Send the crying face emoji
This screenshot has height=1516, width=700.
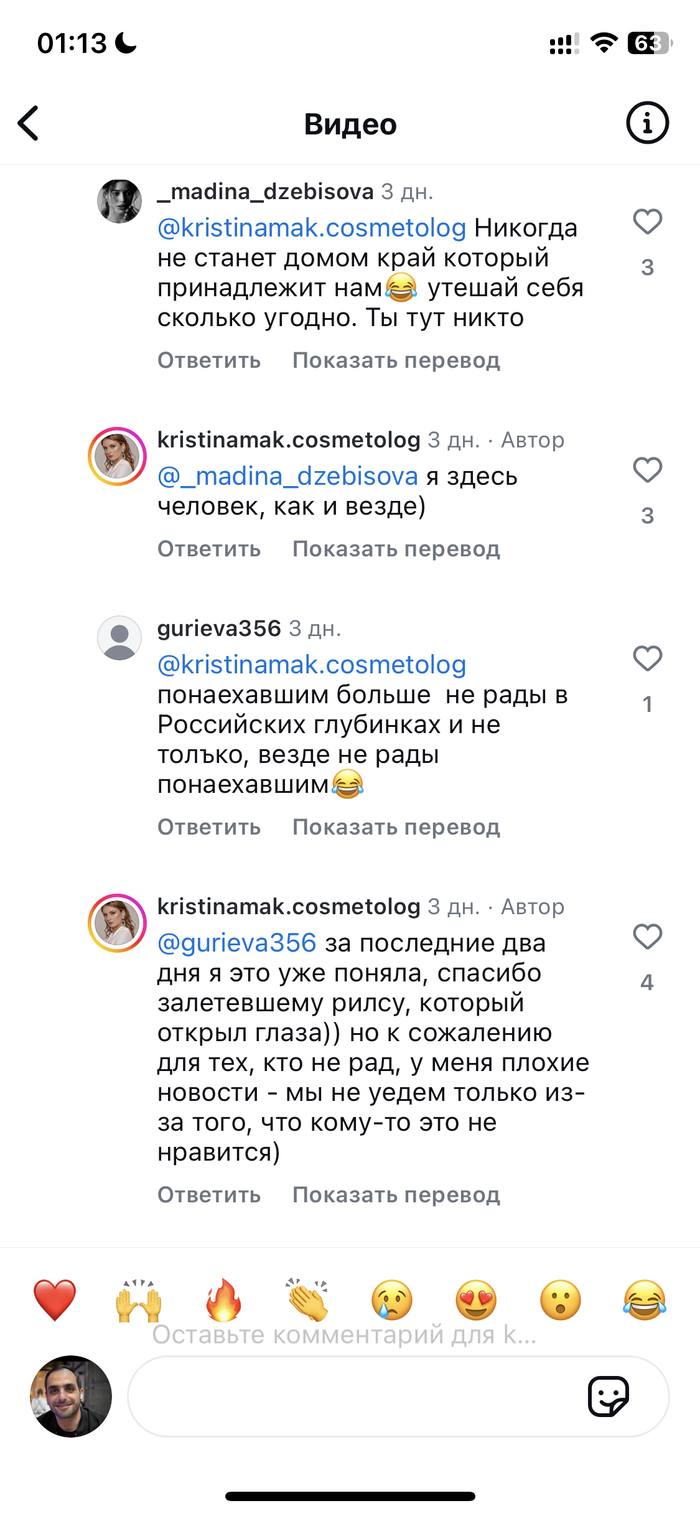point(392,1299)
